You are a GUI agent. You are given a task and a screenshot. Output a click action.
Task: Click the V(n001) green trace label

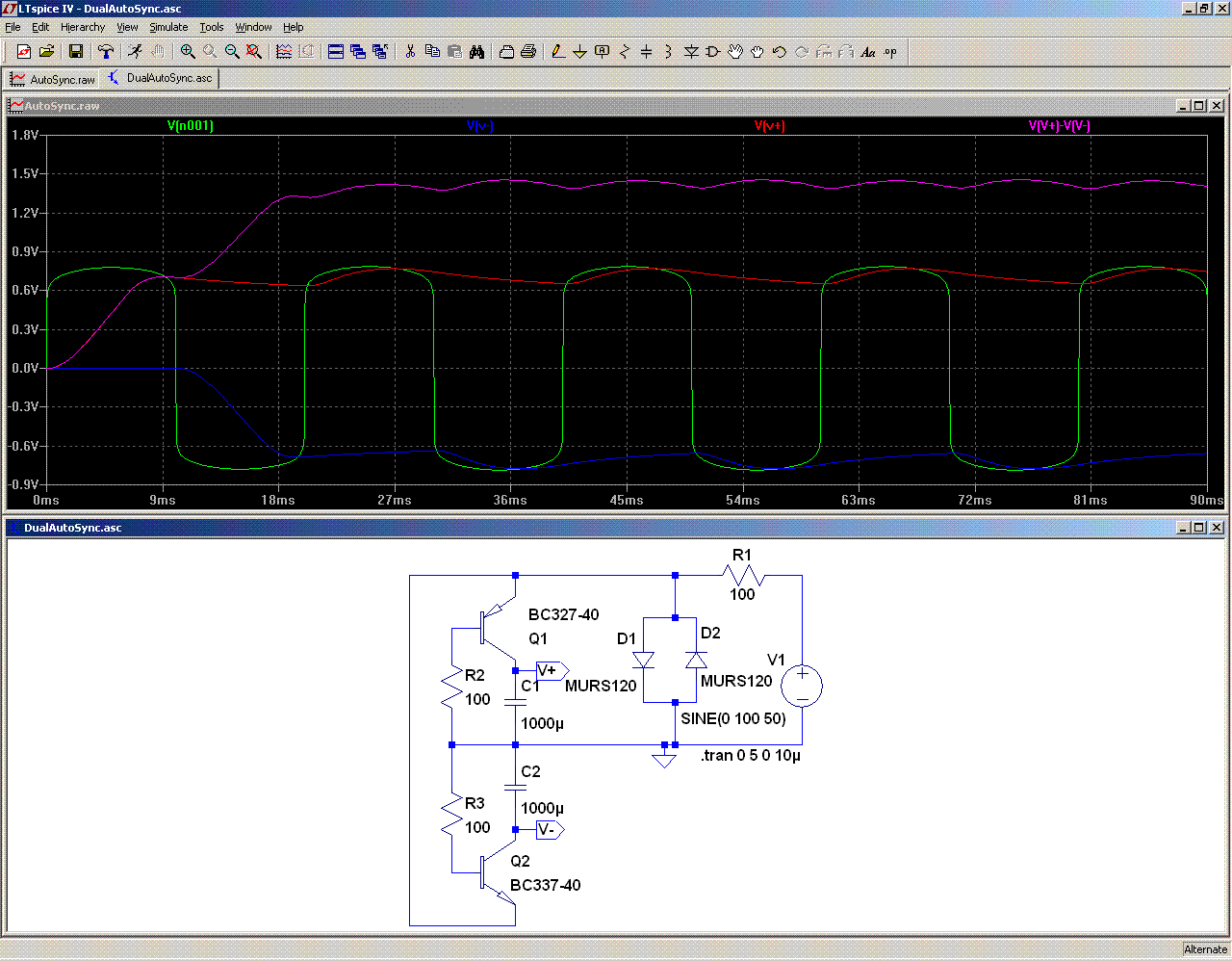tap(191, 126)
